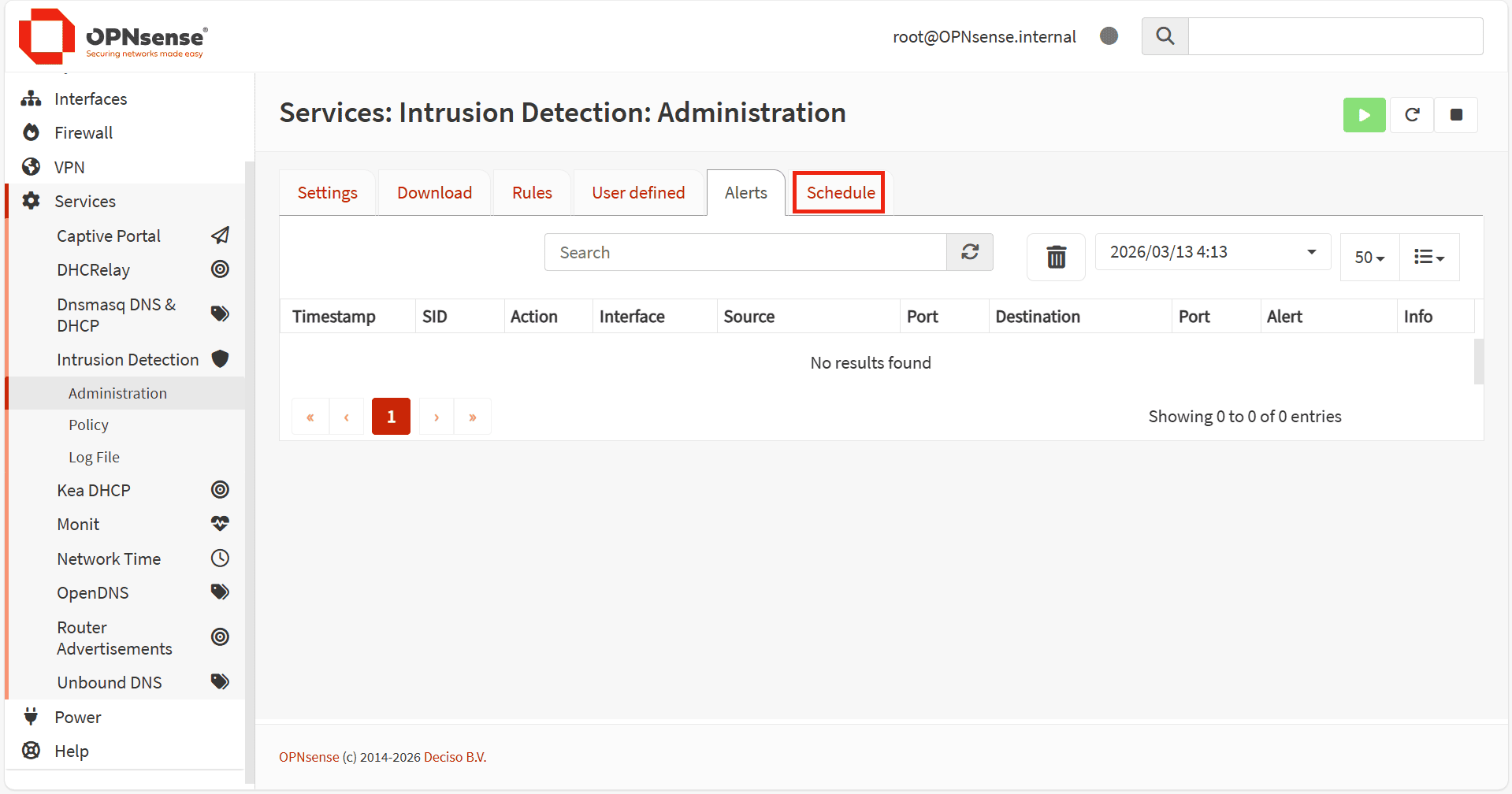Click the magnifier icon in top bar
The width and height of the screenshot is (1512, 794).
tap(1165, 36)
